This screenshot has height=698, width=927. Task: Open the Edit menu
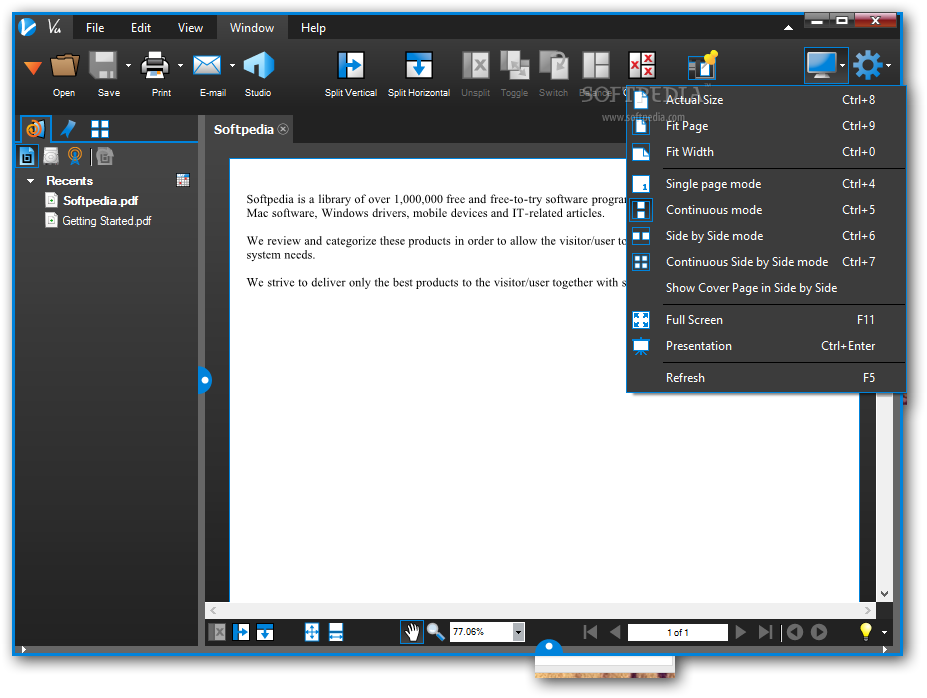click(141, 28)
